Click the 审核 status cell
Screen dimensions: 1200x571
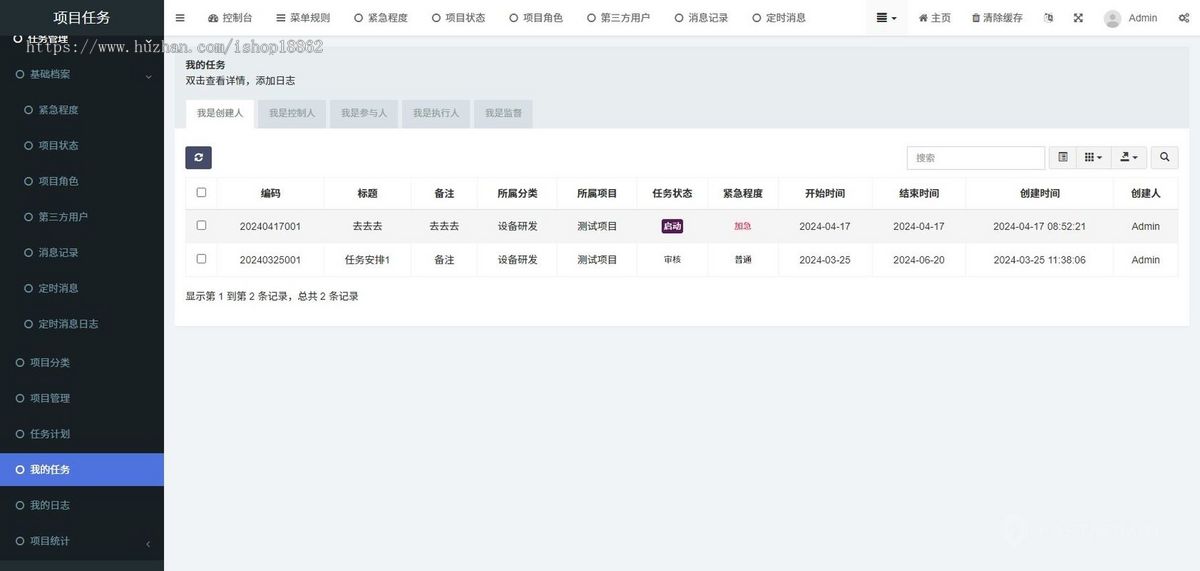(x=672, y=259)
